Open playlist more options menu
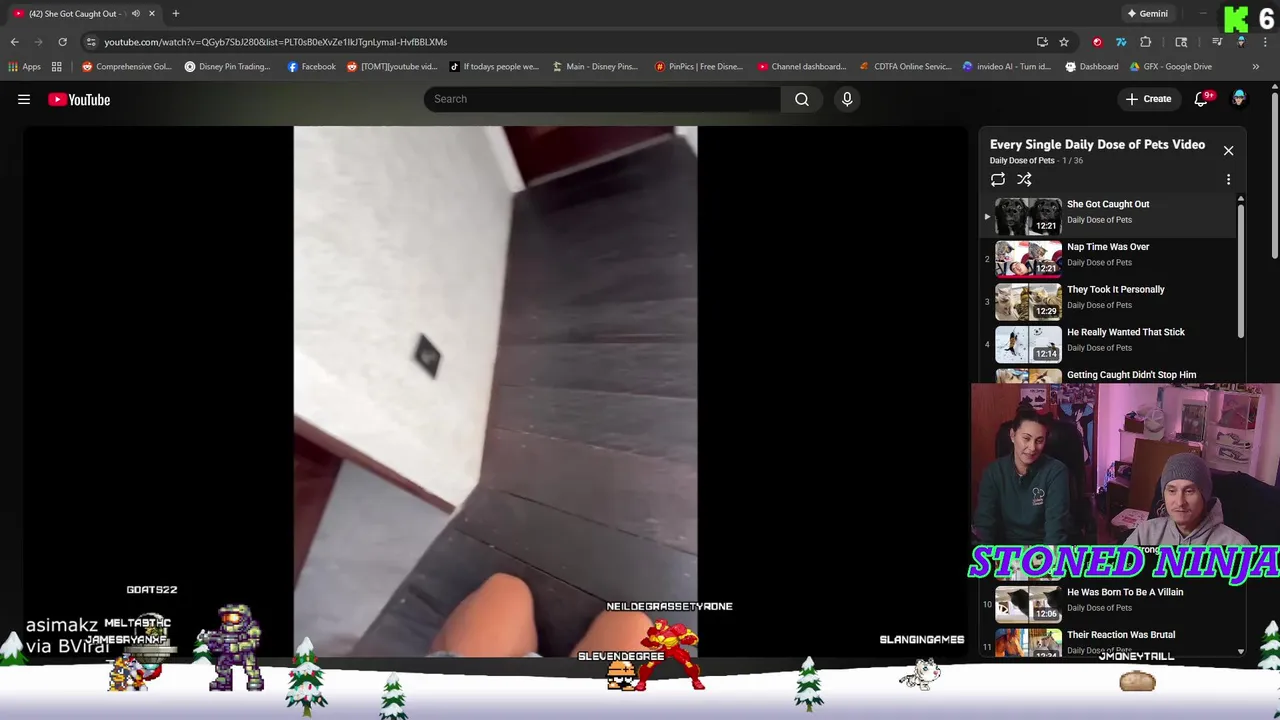Image resolution: width=1280 pixels, height=720 pixels. [x=1228, y=180]
